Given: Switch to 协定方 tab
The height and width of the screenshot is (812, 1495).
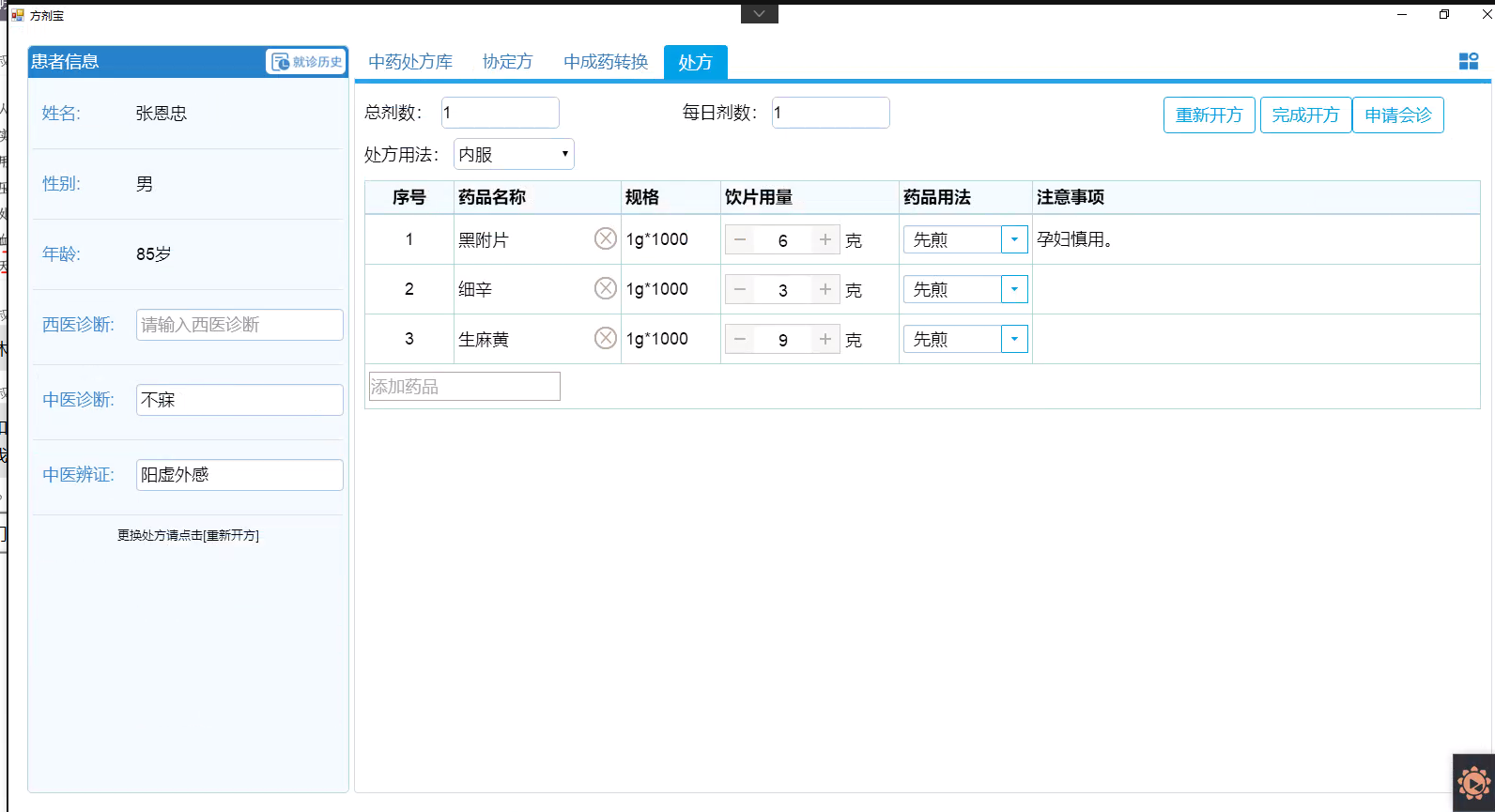Looking at the screenshot, I should pos(508,62).
